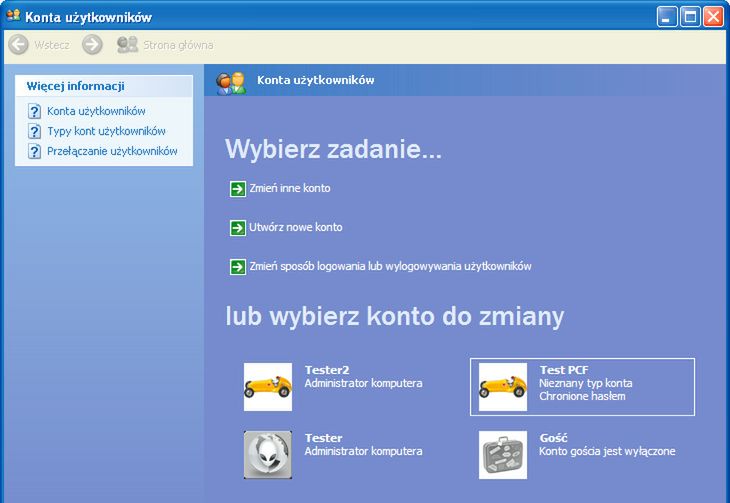Viewport: 730px width, 503px height.
Task: Select Test PCF race car account picture
Action: coord(503,387)
